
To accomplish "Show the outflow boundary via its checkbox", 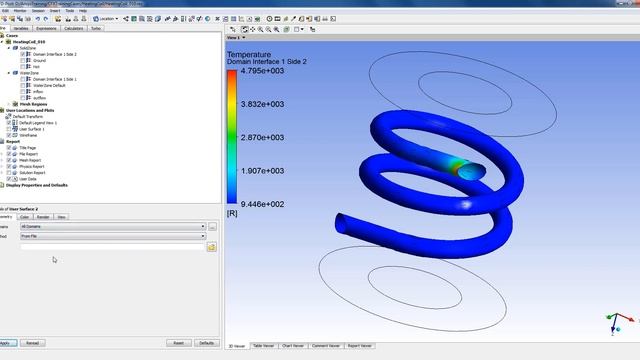I will click(x=23, y=98).
